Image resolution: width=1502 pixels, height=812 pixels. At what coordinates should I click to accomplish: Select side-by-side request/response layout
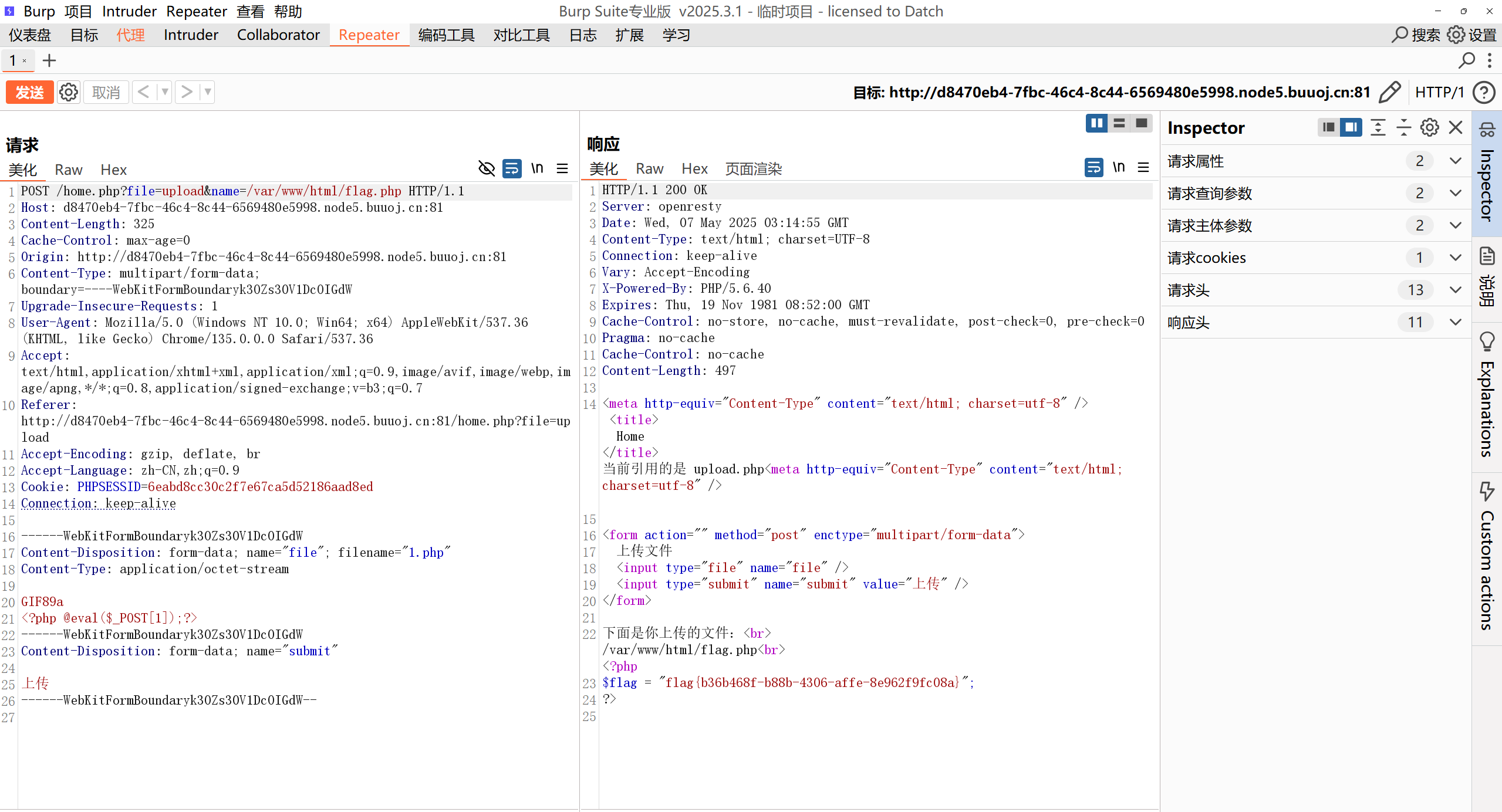point(1096,123)
